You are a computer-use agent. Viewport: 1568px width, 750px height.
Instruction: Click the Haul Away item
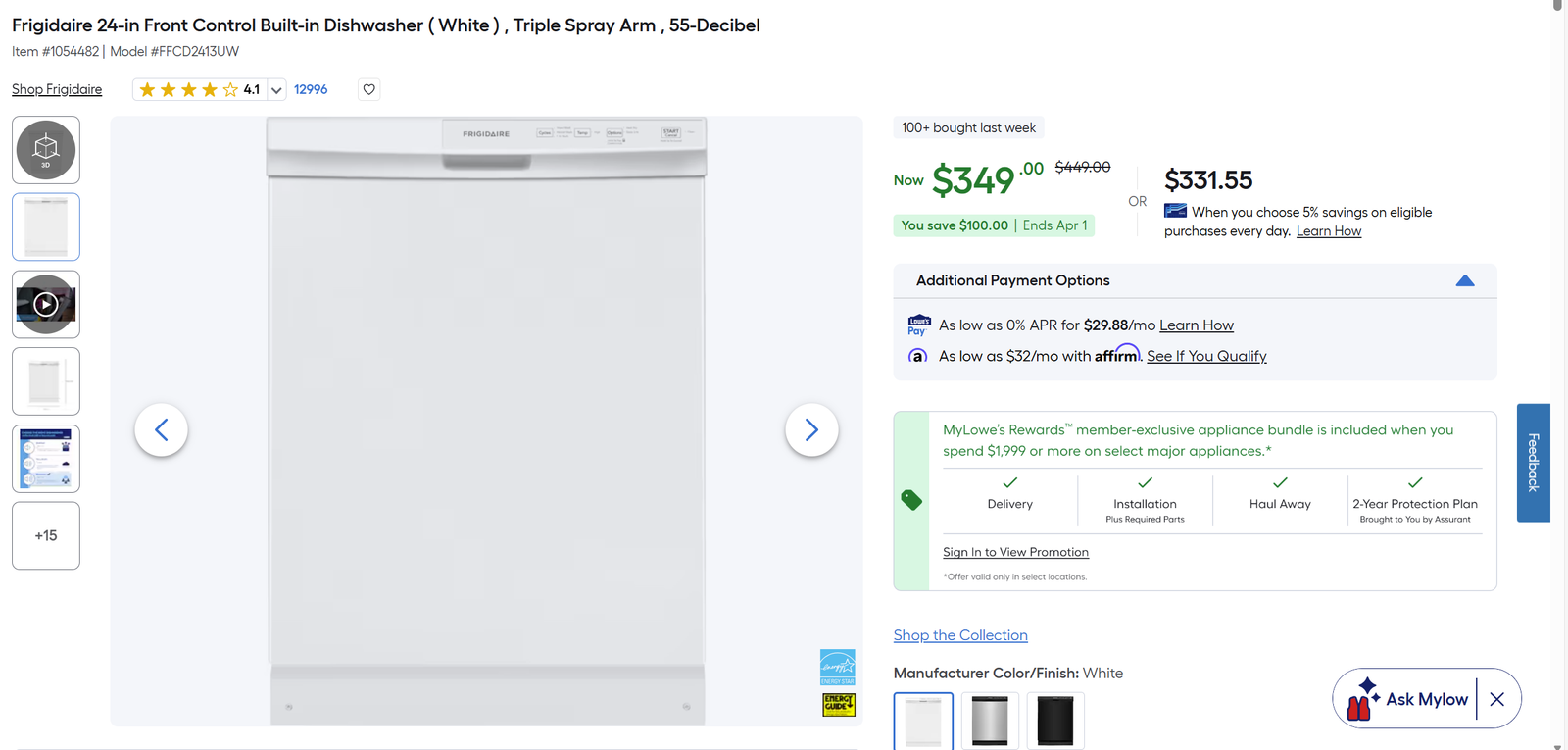click(1280, 494)
